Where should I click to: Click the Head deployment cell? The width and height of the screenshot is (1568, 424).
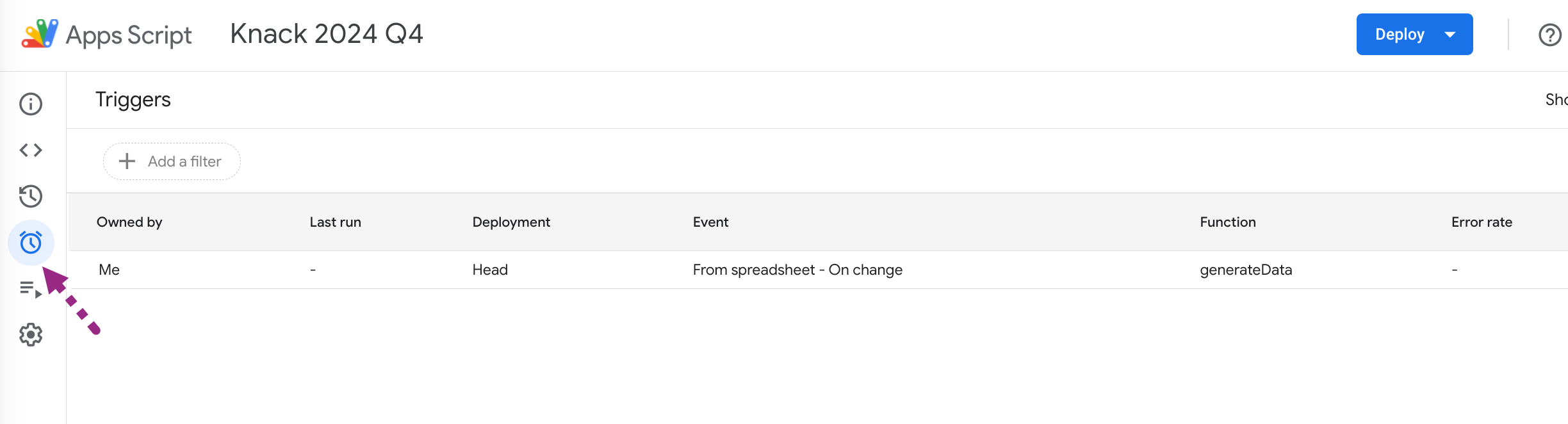tap(490, 270)
